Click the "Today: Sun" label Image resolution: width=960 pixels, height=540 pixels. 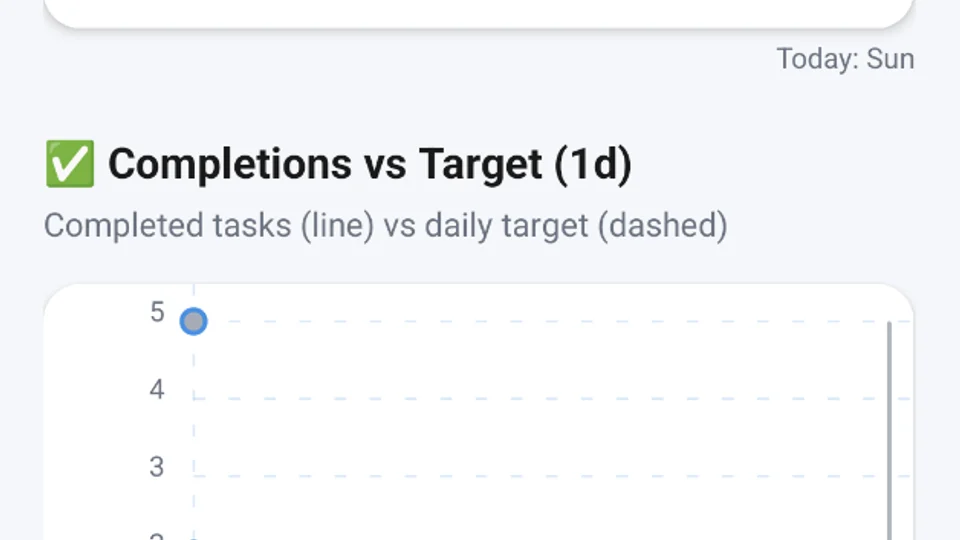pos(845,59)
